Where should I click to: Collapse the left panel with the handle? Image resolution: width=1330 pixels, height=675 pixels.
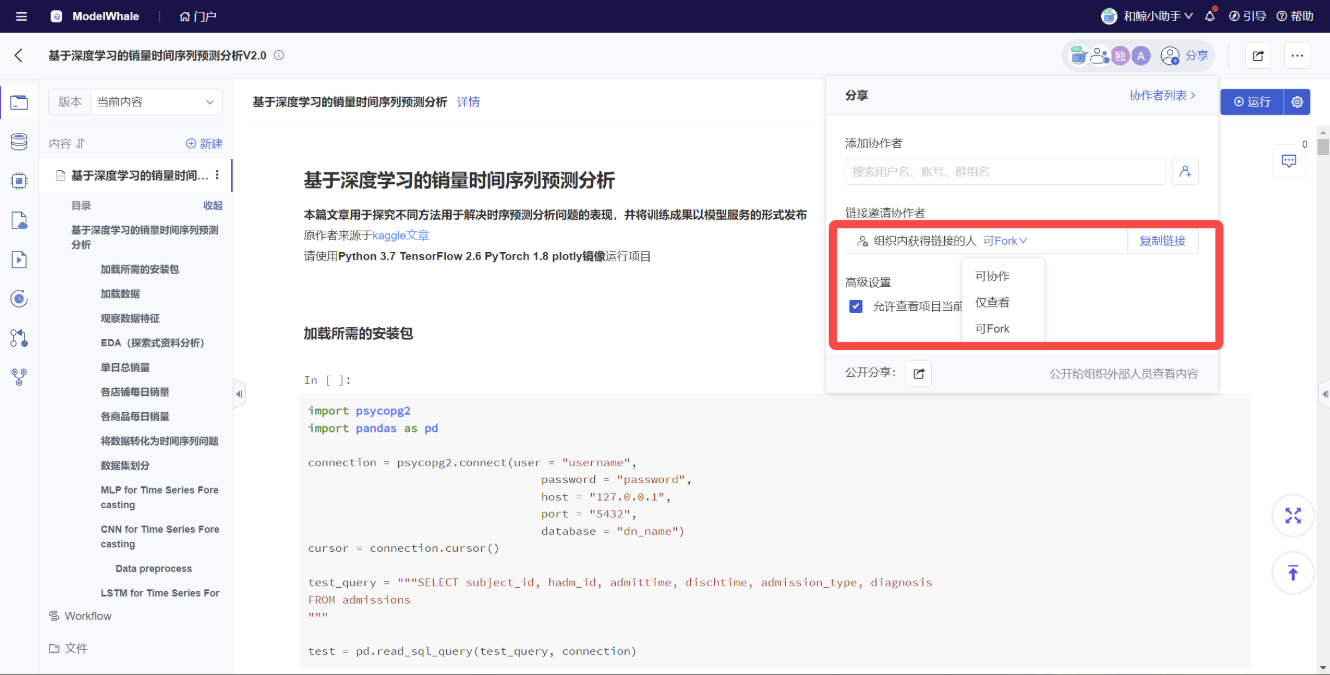click(x=239, y=394)
